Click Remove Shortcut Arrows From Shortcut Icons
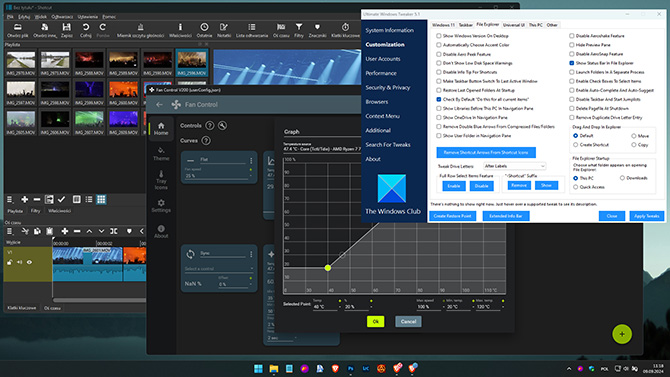This screenshot has width=670, height=377. [x=486, y=152]
